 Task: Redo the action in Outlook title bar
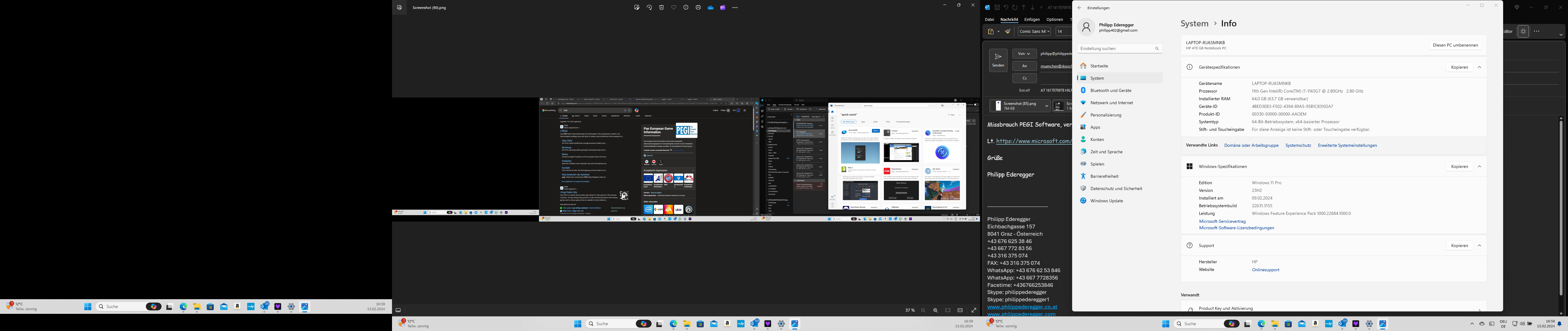[1015, 7]
